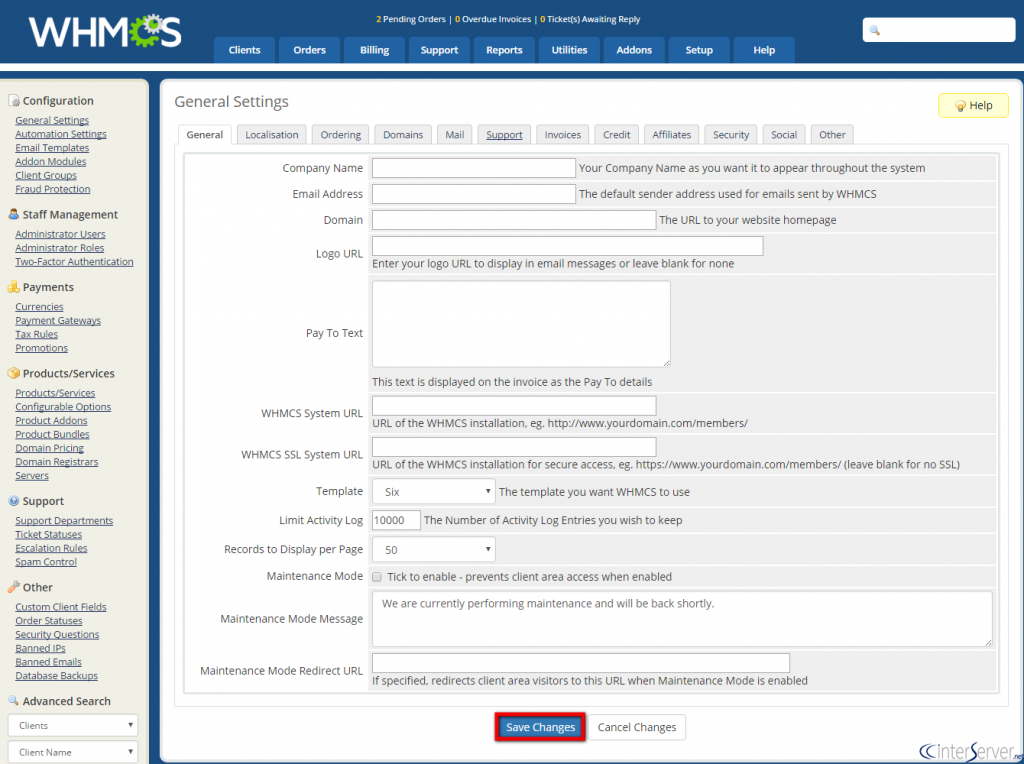Open the Administrator Users link
Image resolution: width=1024 pixels, height=764 pixels.
tap(60, 234)
